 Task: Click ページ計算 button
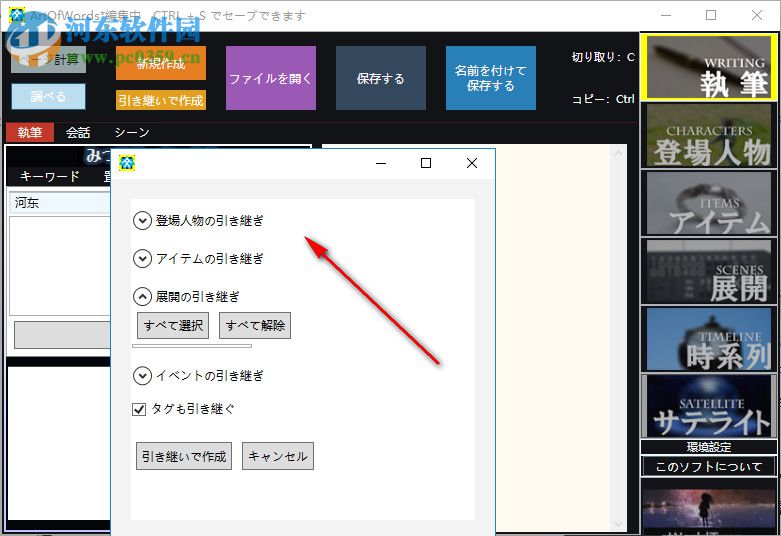48,60
